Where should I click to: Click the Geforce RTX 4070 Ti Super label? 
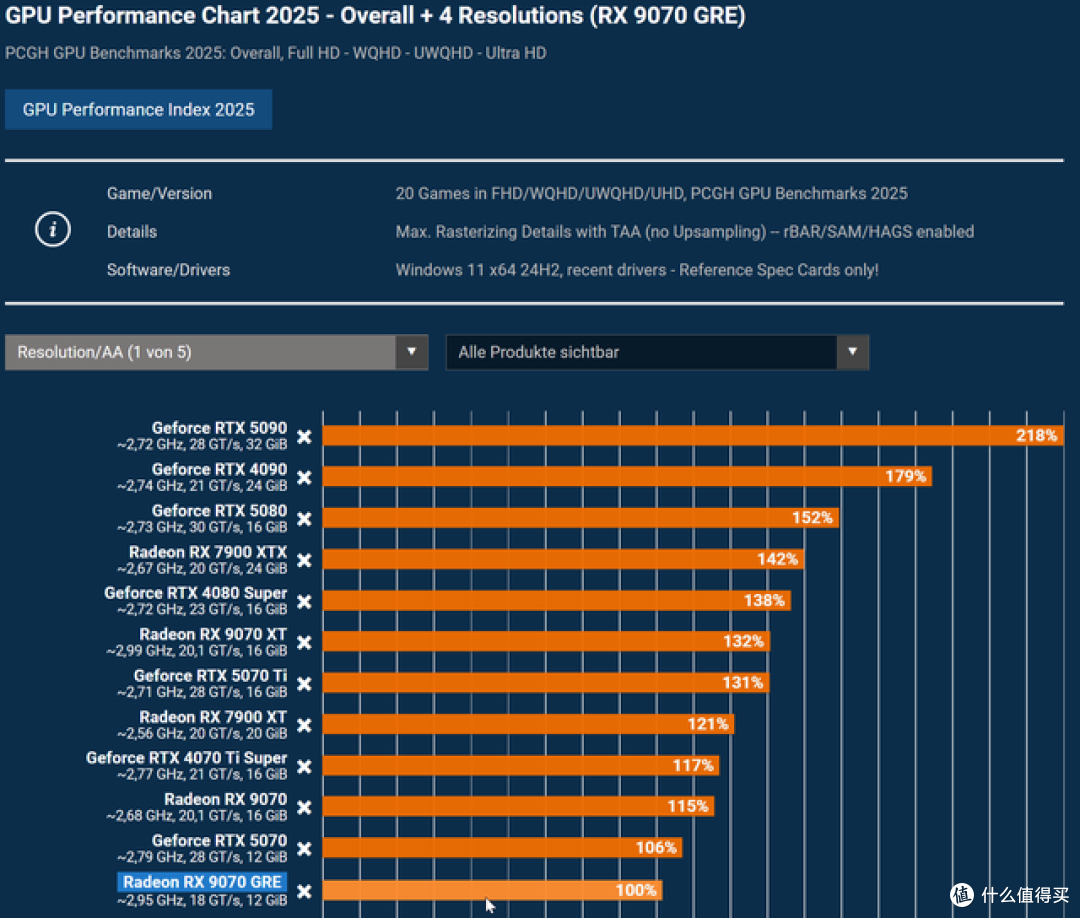(x=186, y=758)
